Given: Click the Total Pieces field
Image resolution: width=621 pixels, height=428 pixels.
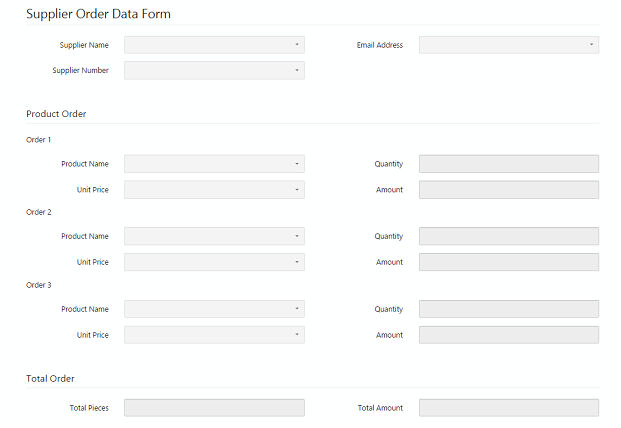Looking at the screenshot, I should tap(214, 408).
